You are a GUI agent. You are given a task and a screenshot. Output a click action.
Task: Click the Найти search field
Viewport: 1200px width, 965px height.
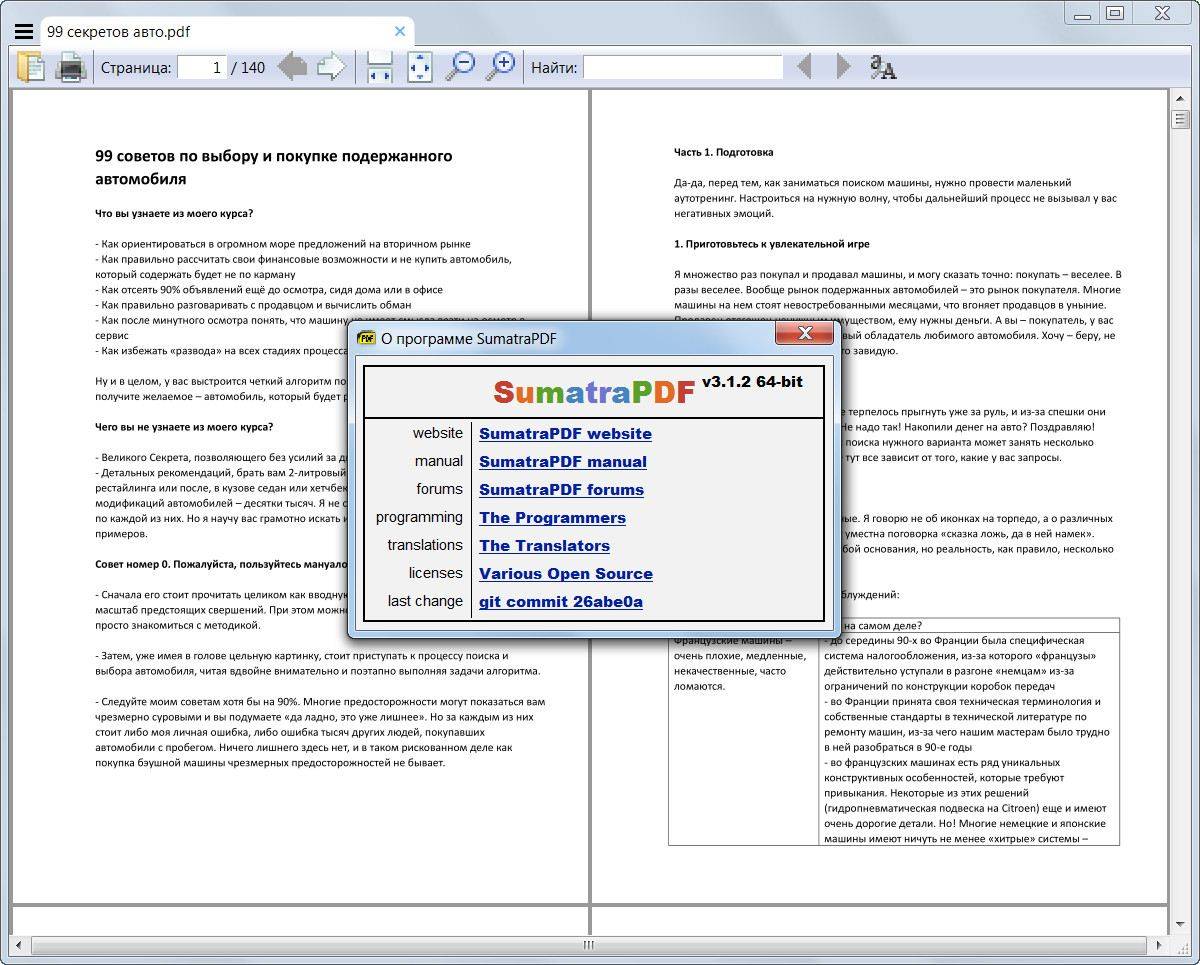tap(682, 67)
